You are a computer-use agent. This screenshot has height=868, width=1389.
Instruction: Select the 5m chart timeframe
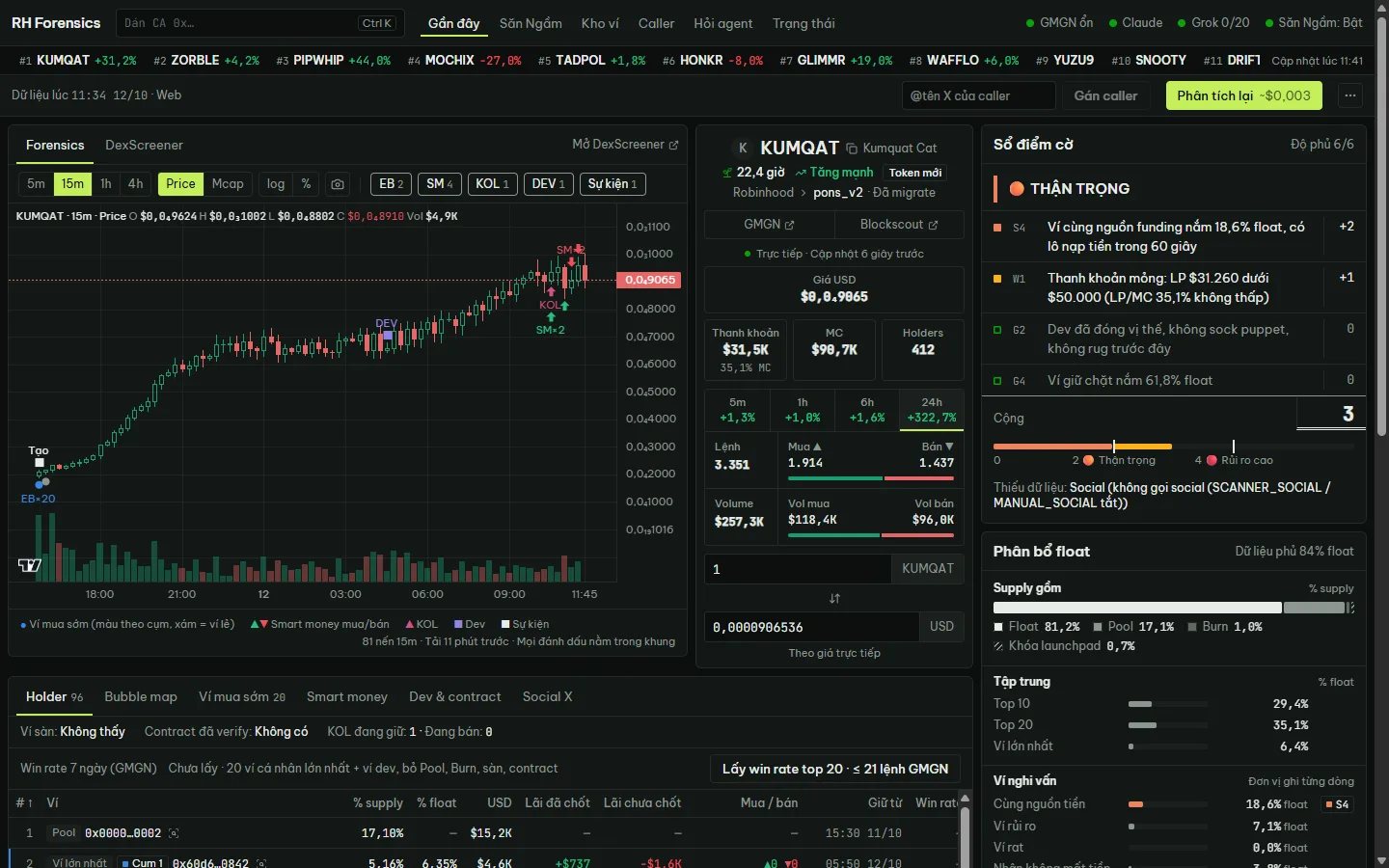(x=36, y=184)
